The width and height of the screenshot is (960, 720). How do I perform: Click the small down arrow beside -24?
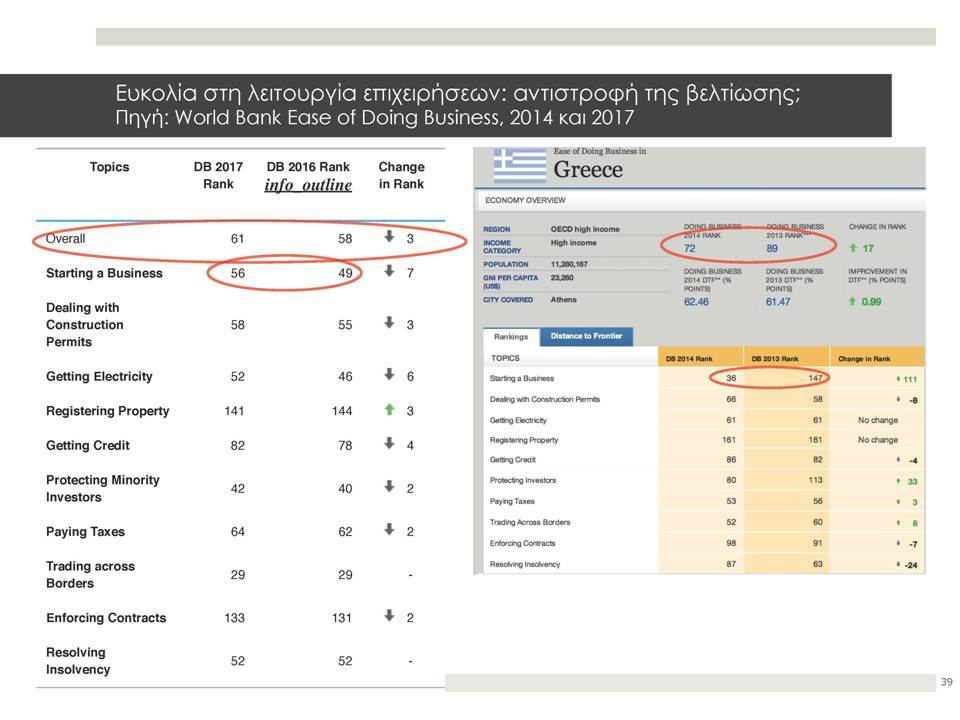898,564
